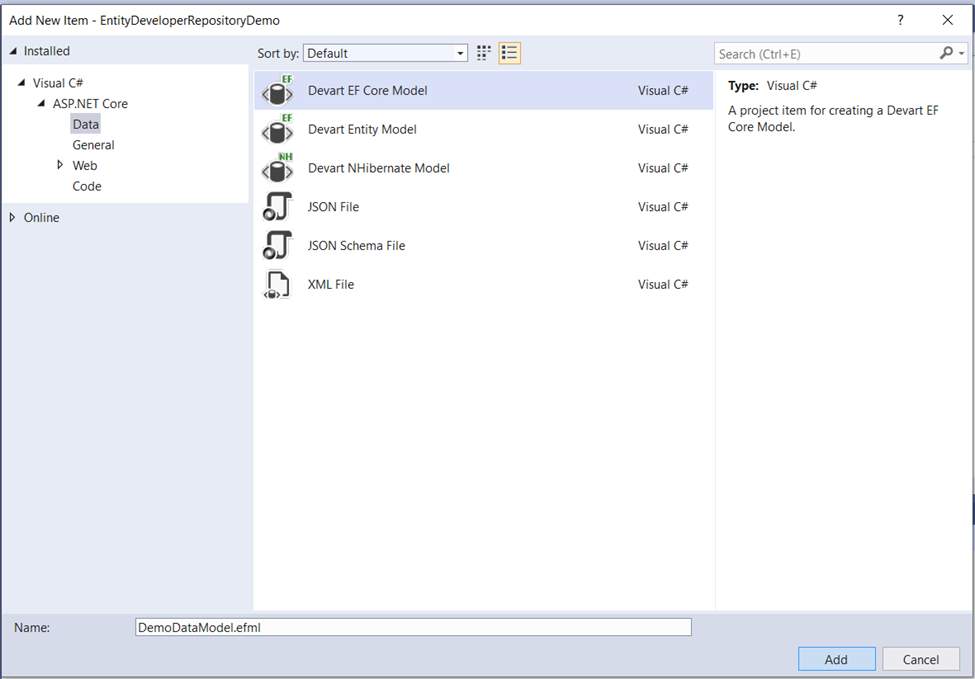Open the help question mark button

(x=900, y=20)
